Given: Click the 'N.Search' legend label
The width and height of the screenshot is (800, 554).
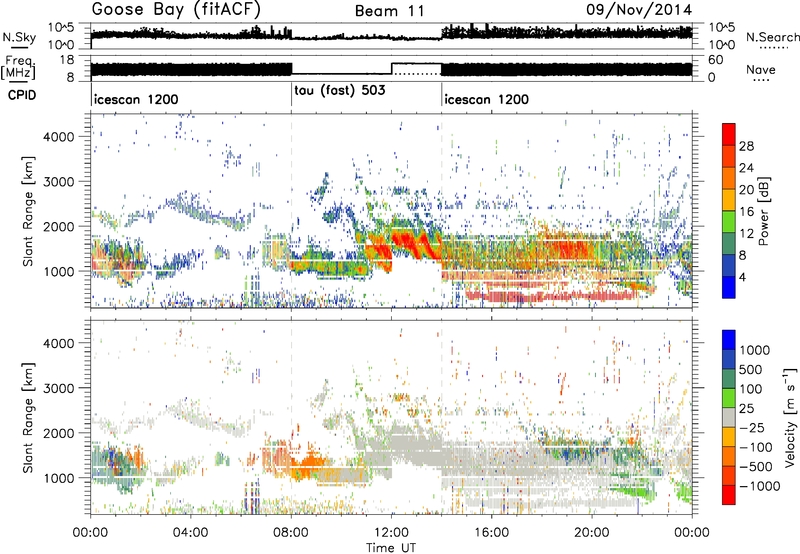Looking at the screenshot, I should (772, 37).
